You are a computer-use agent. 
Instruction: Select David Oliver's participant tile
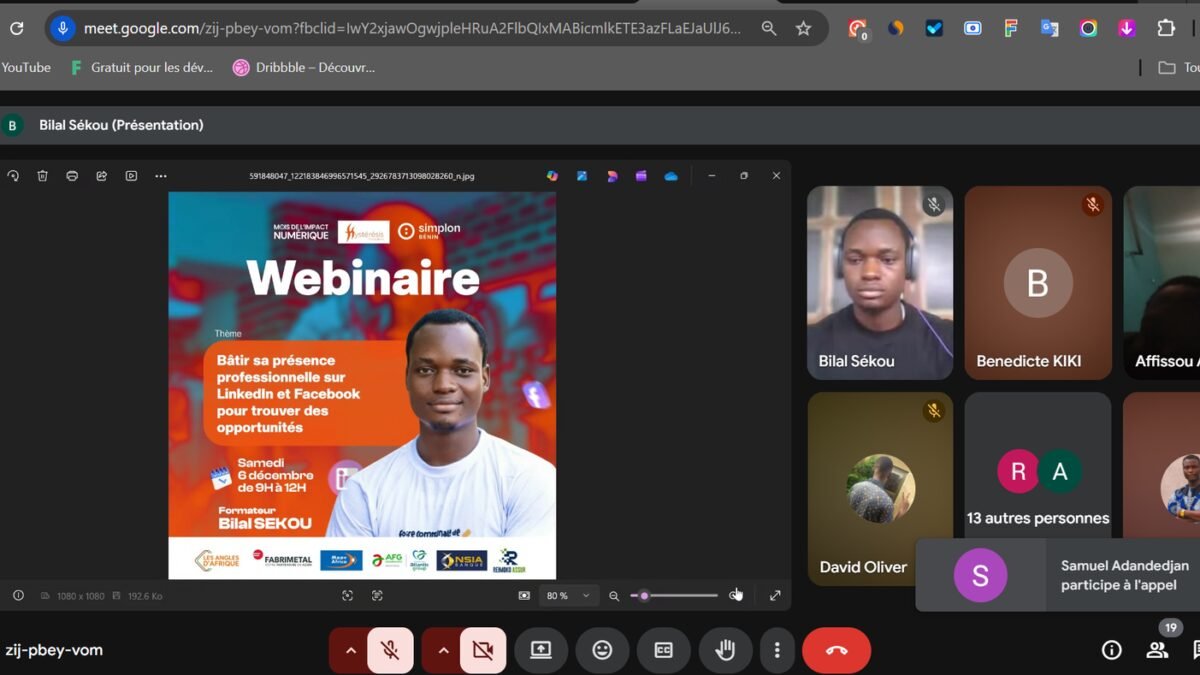pyautogui.click(x=880, y=488)
